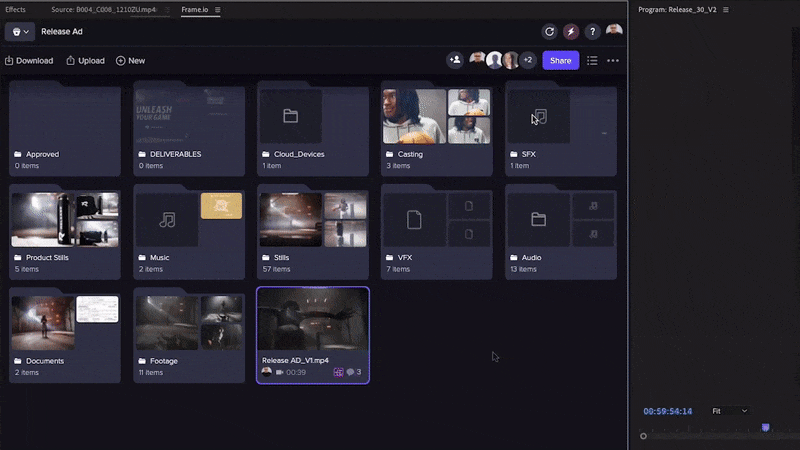Open the SFX folder

coord(561,131)
